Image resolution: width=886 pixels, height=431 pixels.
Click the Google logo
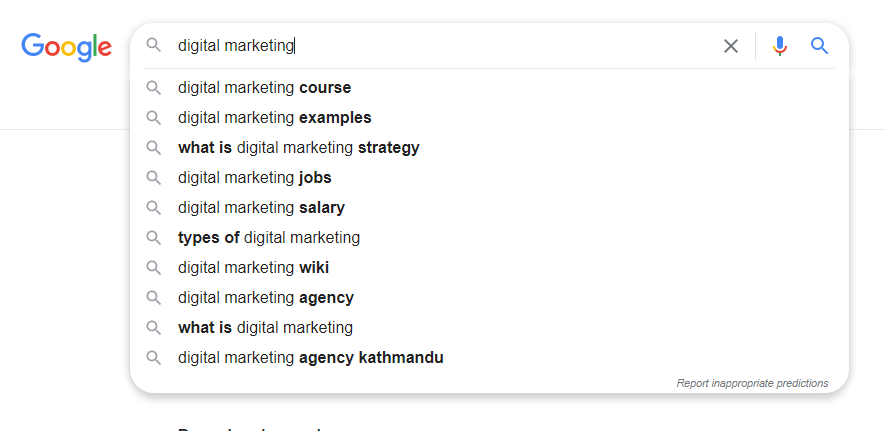[67, 47]
